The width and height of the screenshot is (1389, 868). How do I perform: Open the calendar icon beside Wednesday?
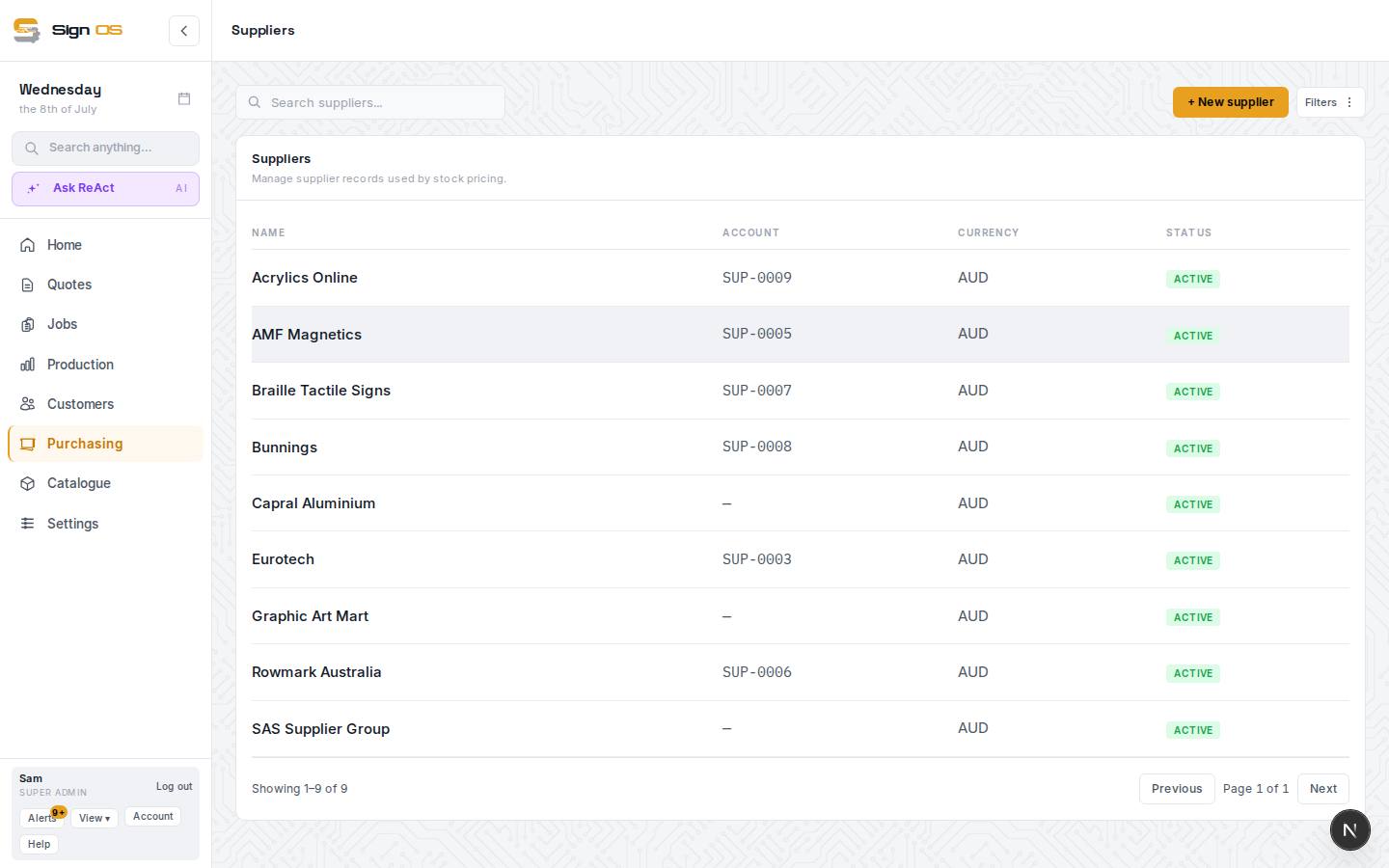pos(184,98)
